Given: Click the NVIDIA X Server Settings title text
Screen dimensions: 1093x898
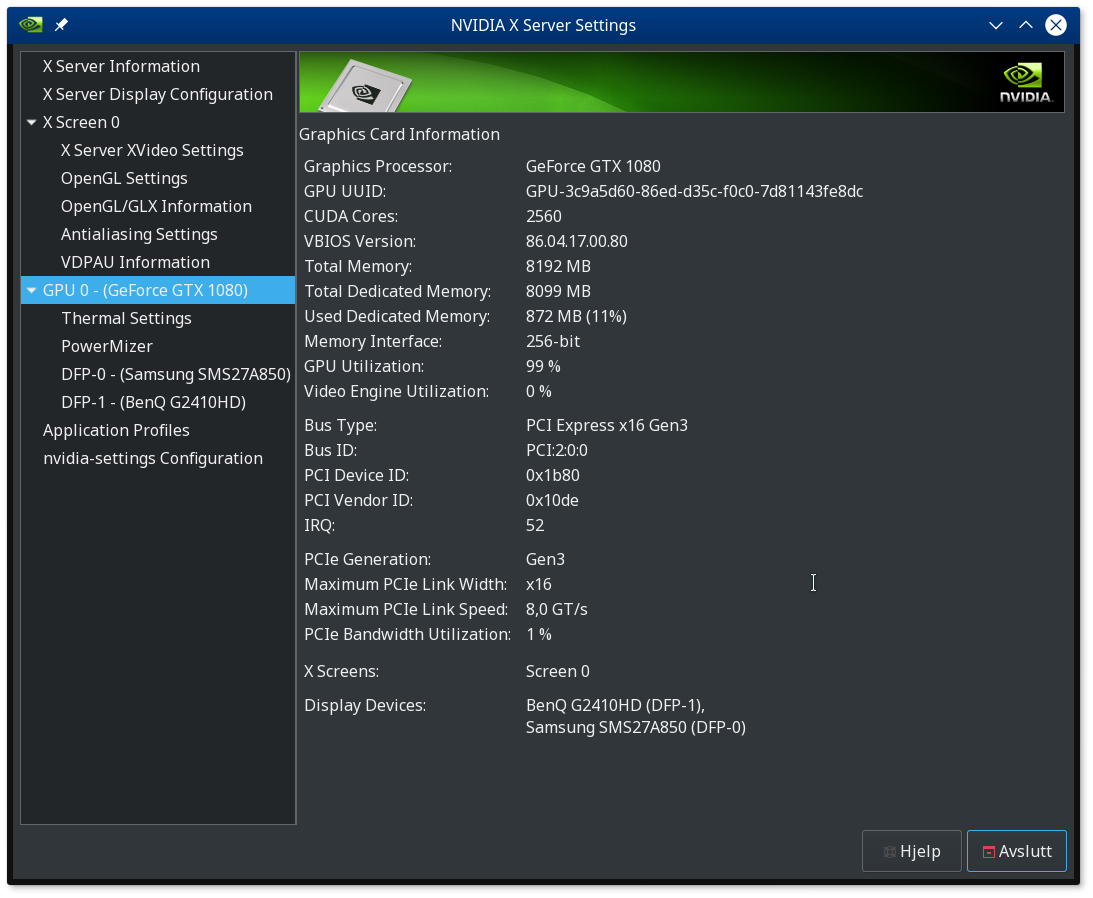Looking at the screenshot, I should tap(543, 25).
